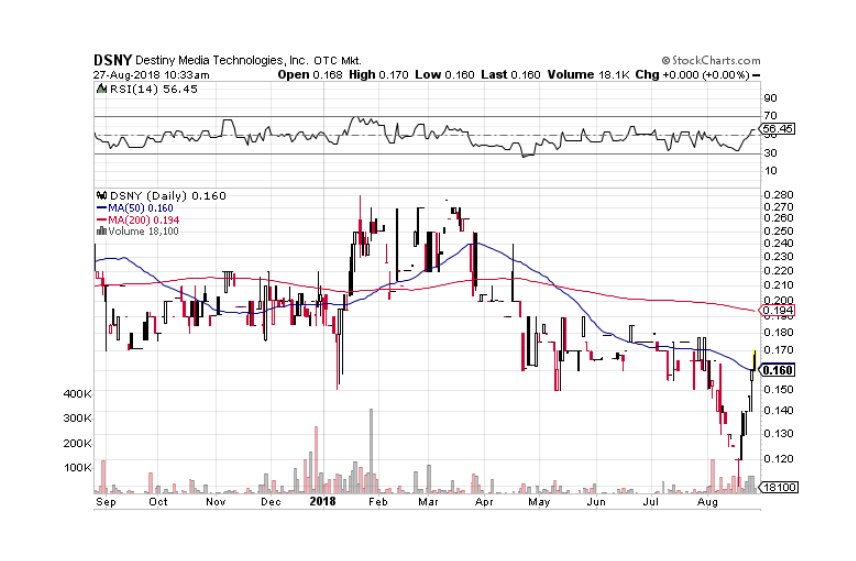Click the Open 0.168 value

[310, 75]
